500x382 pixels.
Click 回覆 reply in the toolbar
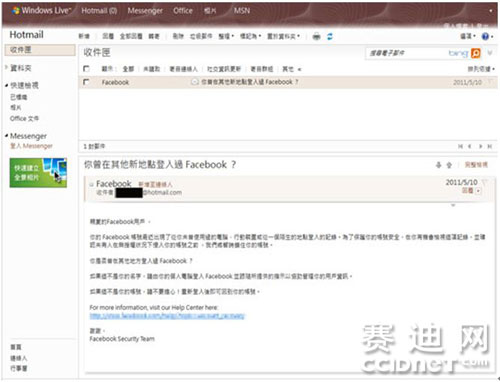[x=108, y=36]
